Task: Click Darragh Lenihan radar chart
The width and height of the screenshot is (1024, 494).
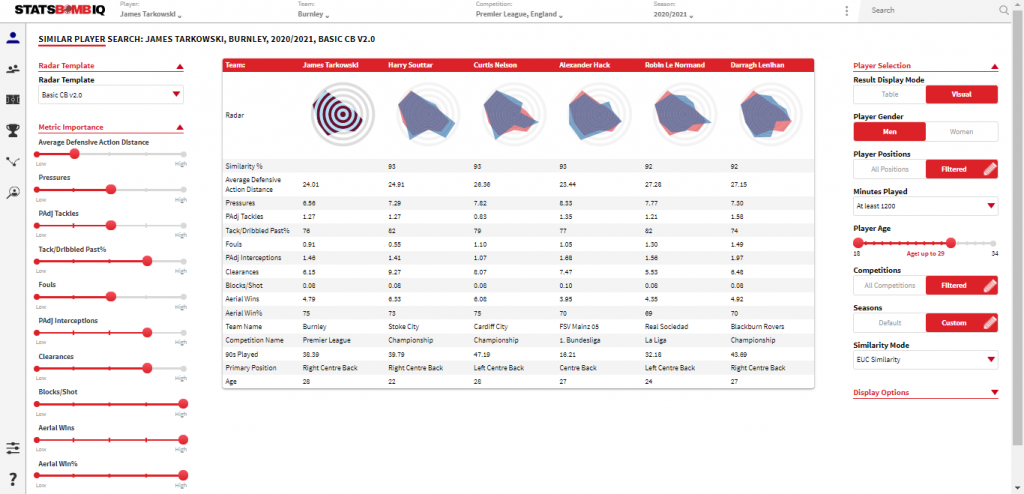Action: tap(771, 115)
